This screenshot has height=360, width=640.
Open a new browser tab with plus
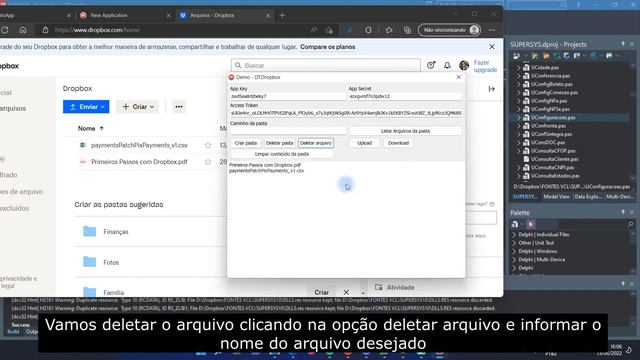(282, 15)
